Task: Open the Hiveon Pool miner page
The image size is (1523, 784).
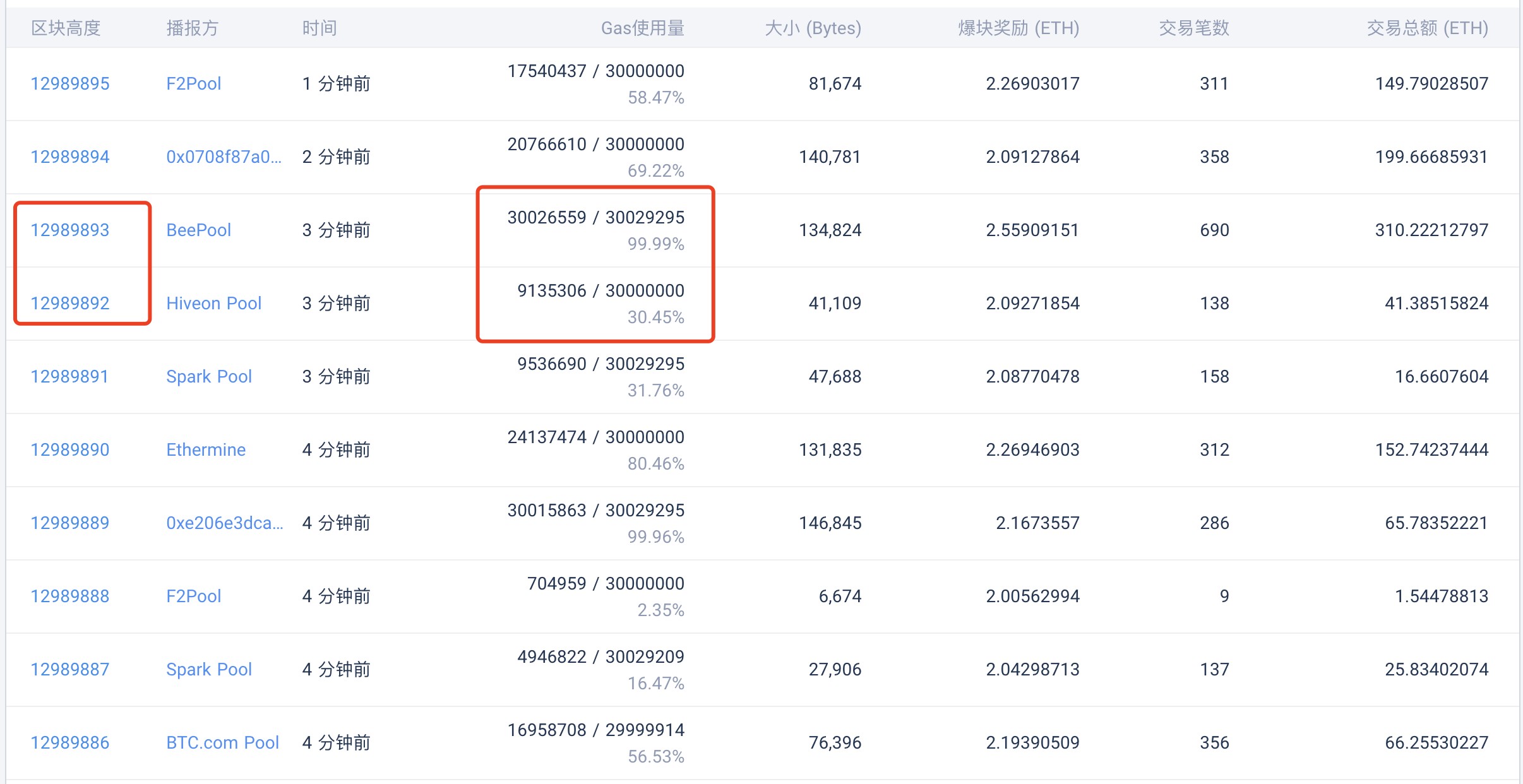Action: [214, 303]
